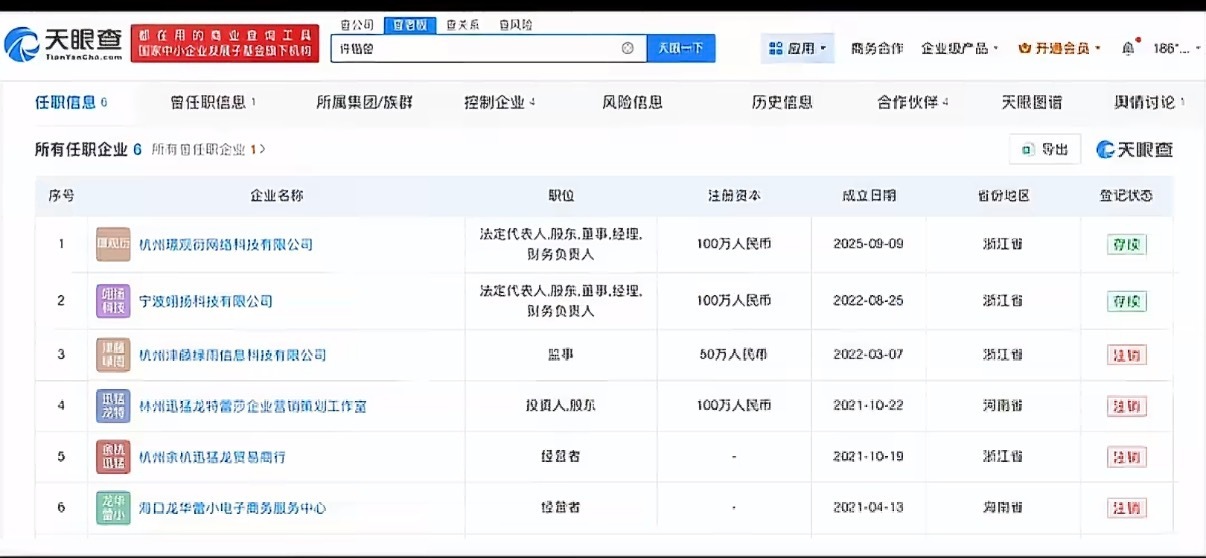Click the 导出 export button
1206x558 pixels.
(x=1045, y=150)
